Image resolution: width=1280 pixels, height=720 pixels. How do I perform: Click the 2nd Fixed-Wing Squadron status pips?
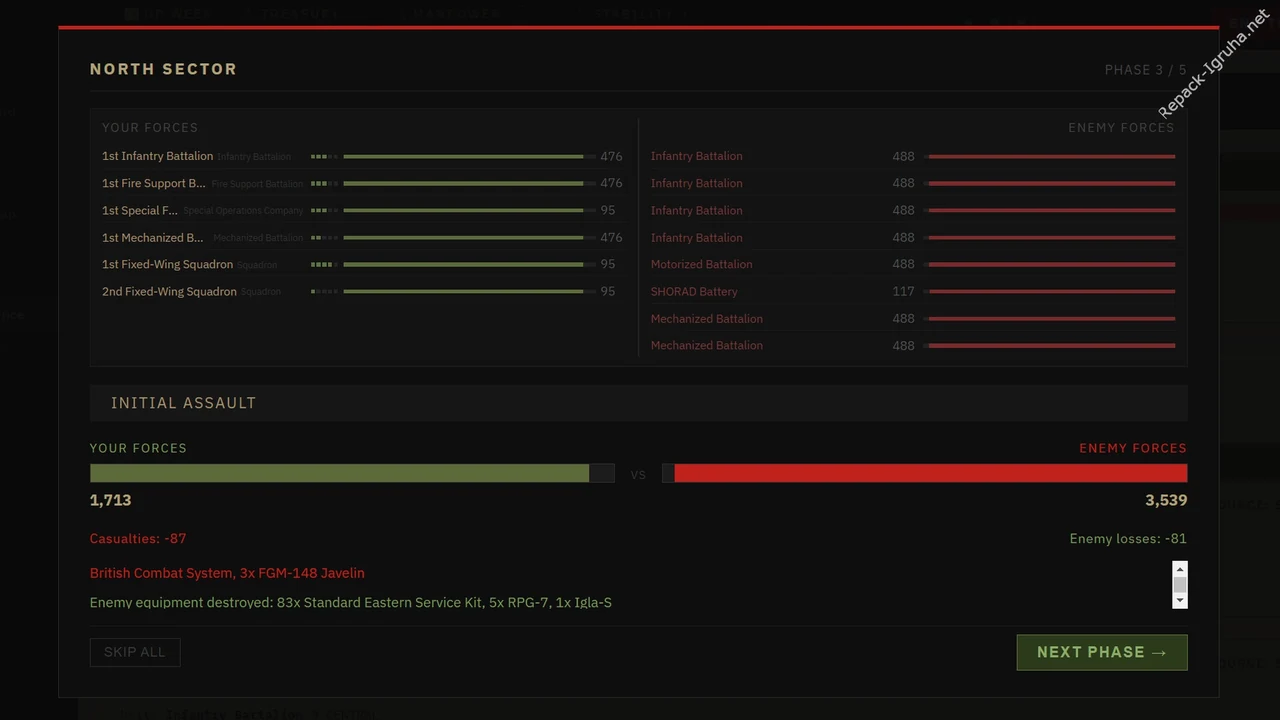[x=324, y=291]
